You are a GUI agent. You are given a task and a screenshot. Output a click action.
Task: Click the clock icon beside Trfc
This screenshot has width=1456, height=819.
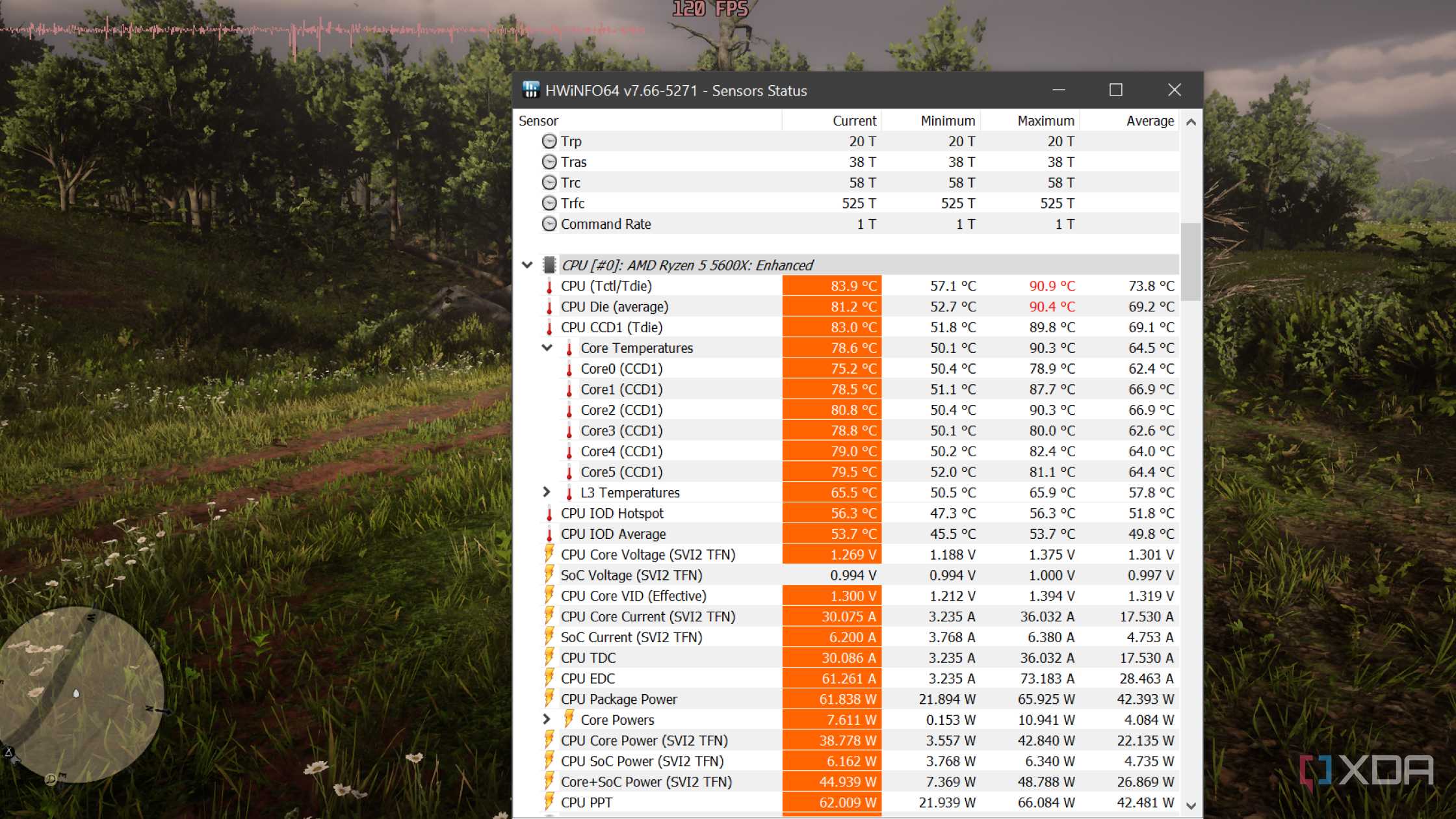[549, 203]
